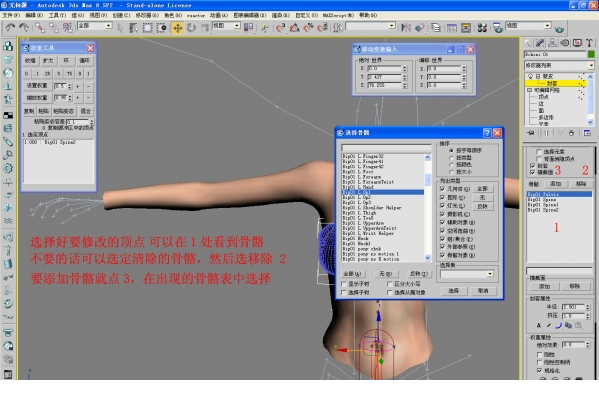This screenshot has width=599, height=395.
Task: Collapse the Editable Poly tree node
Action: tap(529, 90)
